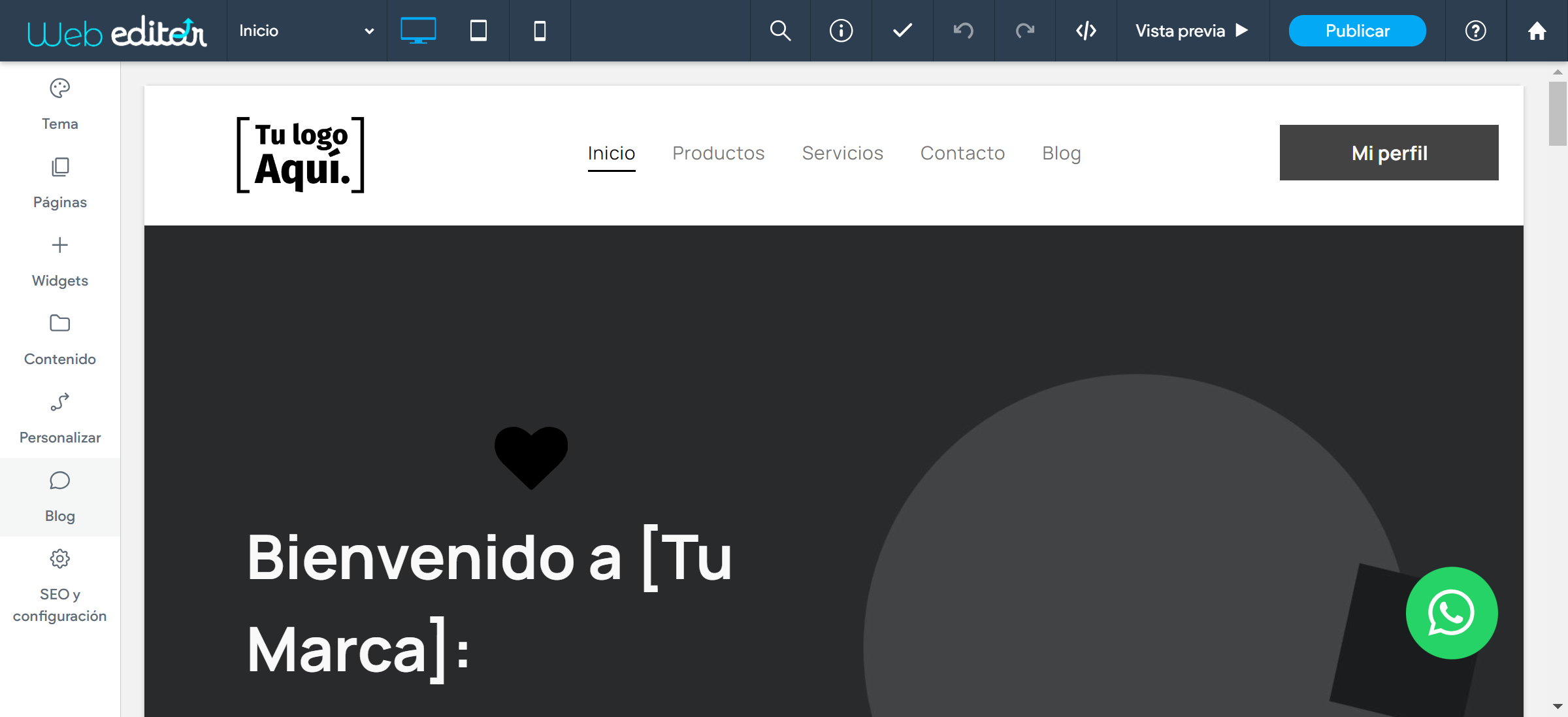1568x717 pixels.
Task: Select the Tu logo Aquí image
Action: coord(301,155)
